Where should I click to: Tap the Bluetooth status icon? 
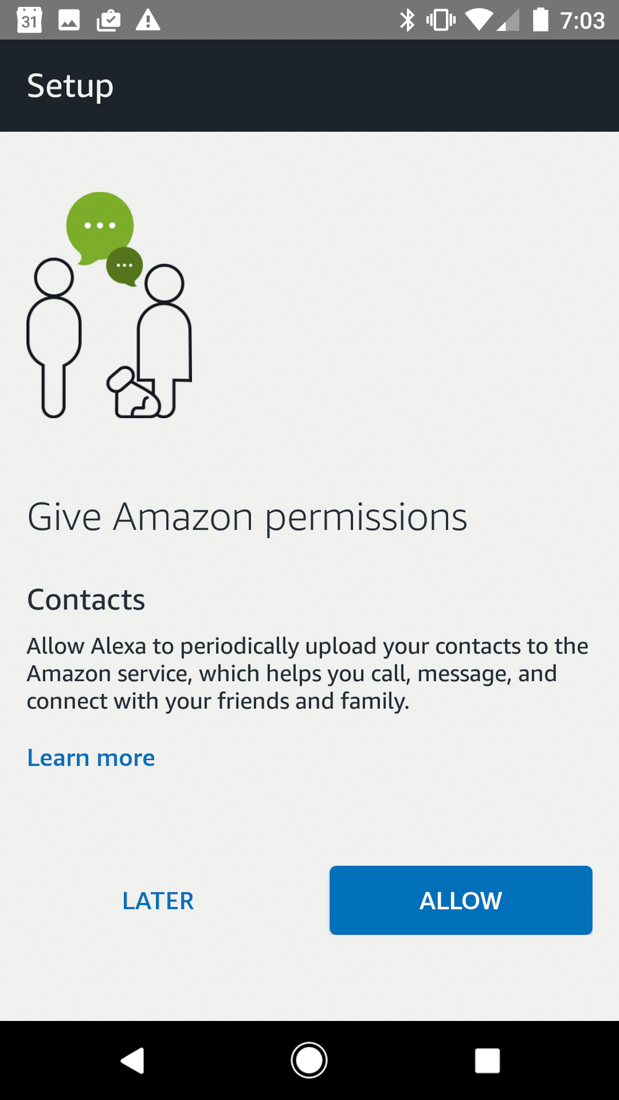407,20
